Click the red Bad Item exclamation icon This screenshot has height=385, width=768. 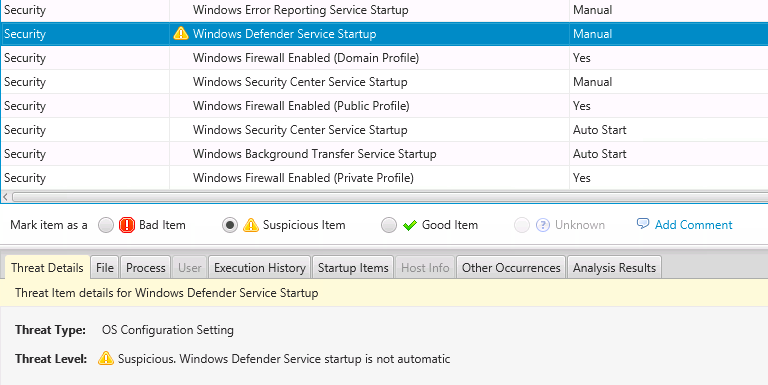pos(127,225)
